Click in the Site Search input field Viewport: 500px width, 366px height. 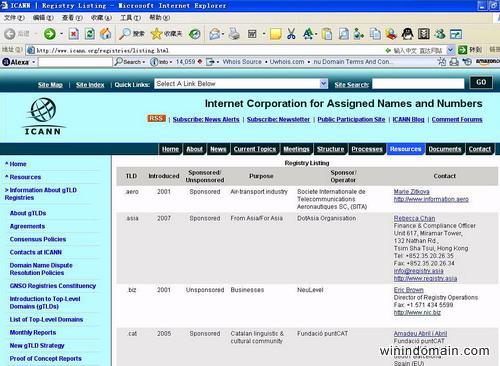(x=418, y=84)
